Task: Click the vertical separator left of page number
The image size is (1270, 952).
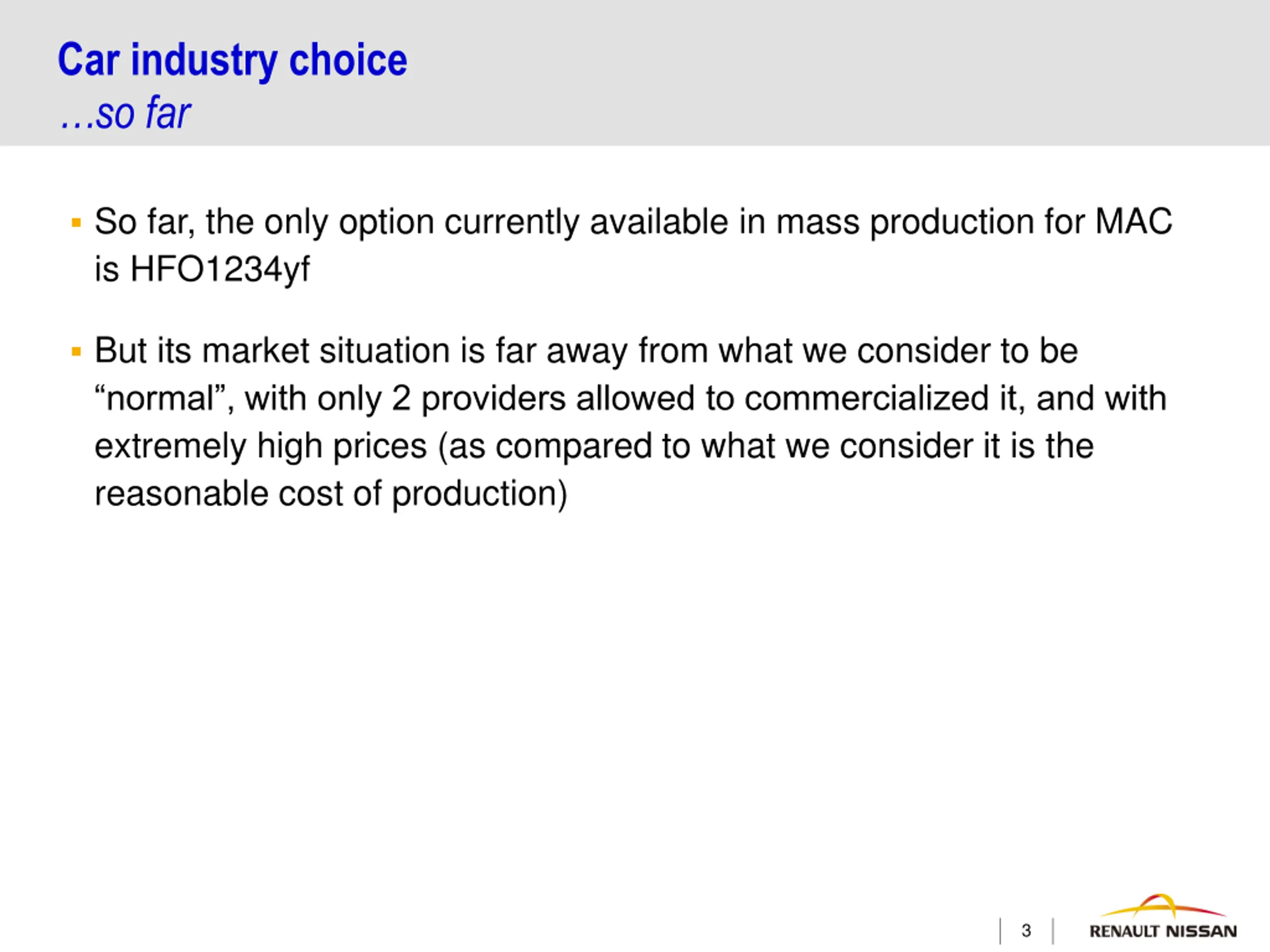Action: [x=1000, y=931]
